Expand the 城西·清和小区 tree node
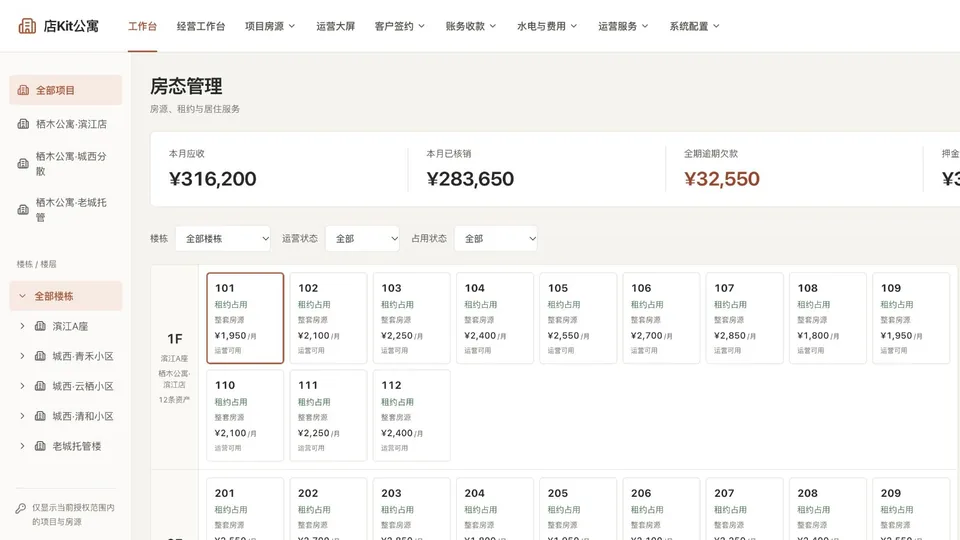The width and height of the screenshot is (960, 540). click(x=22, y=416)
